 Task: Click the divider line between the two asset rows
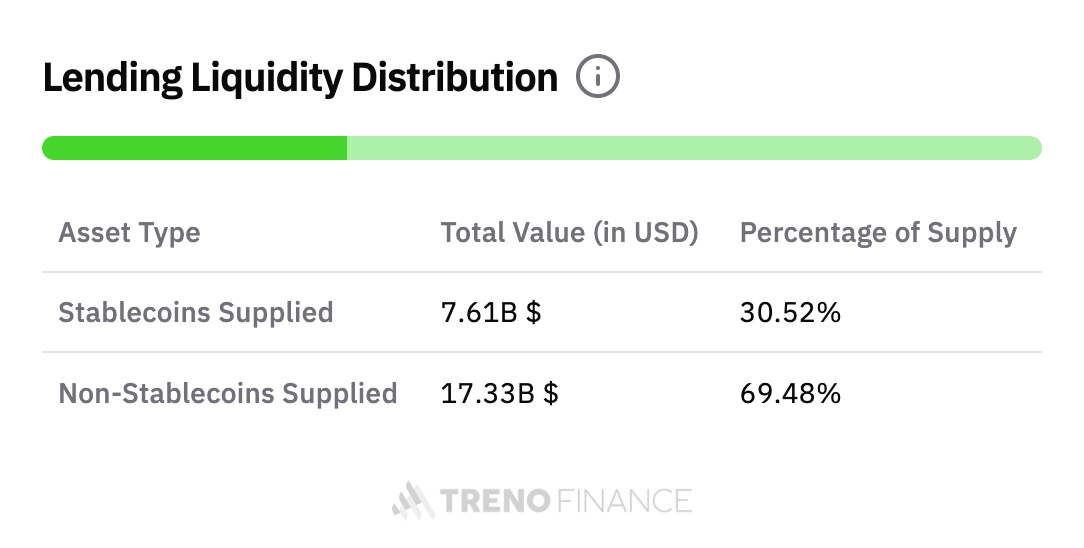pyautogui.click(x=541, y=352)
